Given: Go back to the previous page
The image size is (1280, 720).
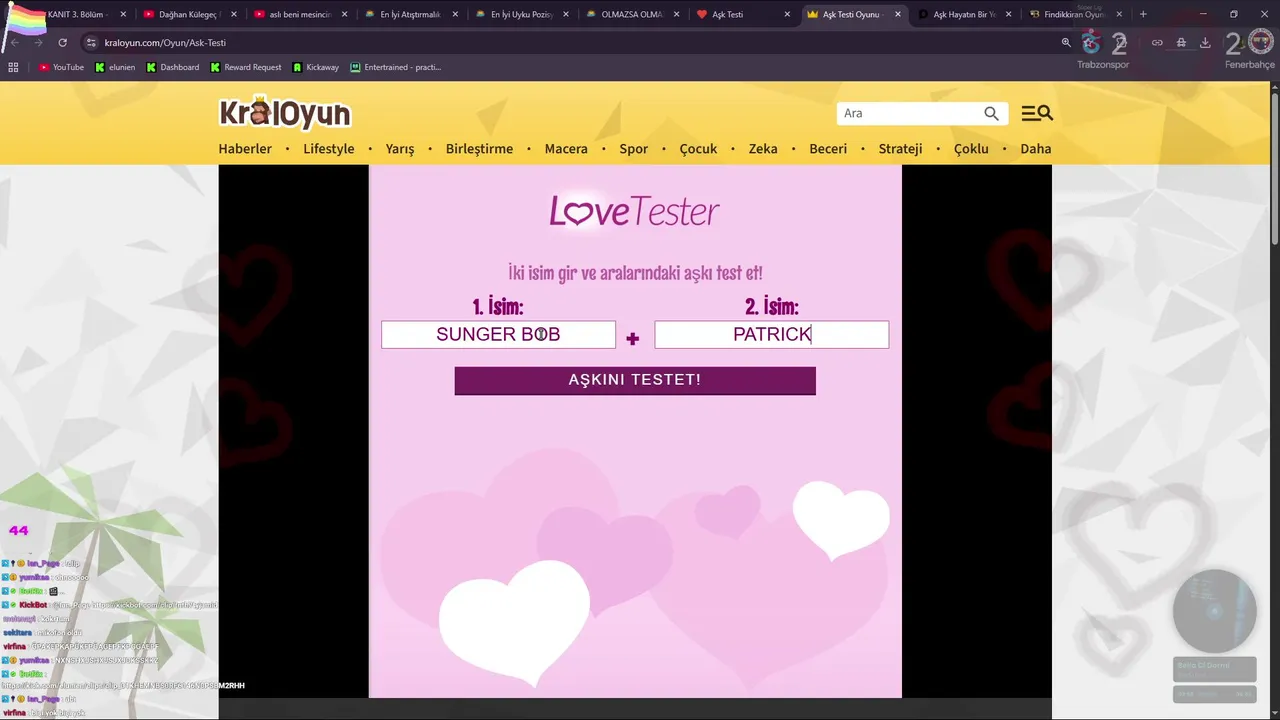Looking at the screenshot, I should pyautogui.click(x=14, y=43).
